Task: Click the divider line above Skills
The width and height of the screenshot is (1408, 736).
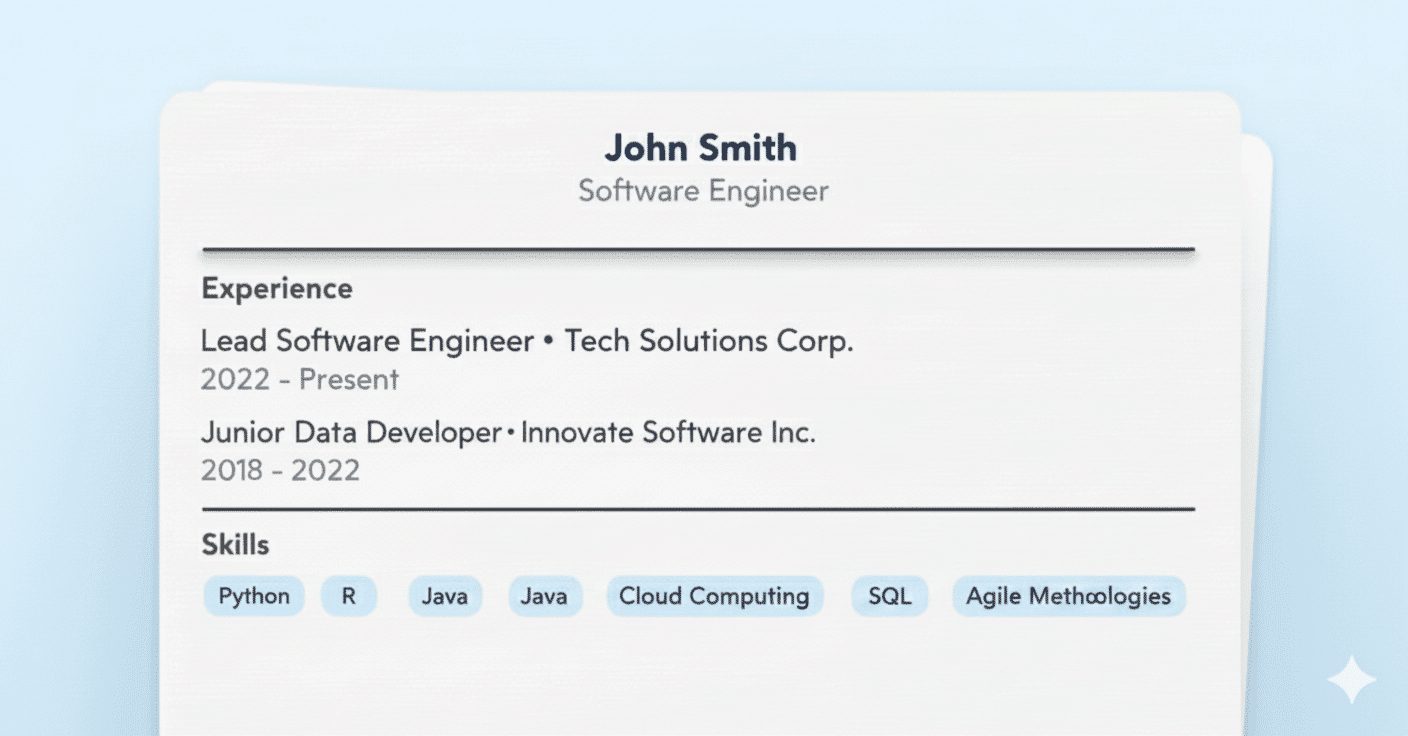Action: click(x=698, y=509)
